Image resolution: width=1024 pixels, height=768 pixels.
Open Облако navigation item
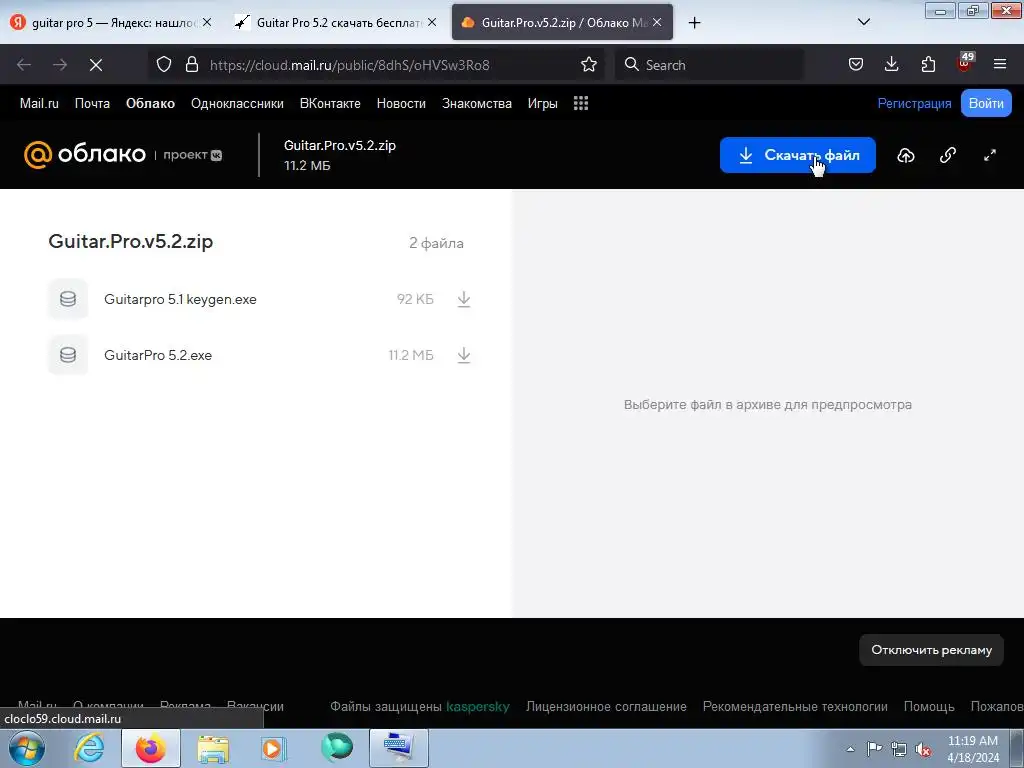click(x=150, y=103)
